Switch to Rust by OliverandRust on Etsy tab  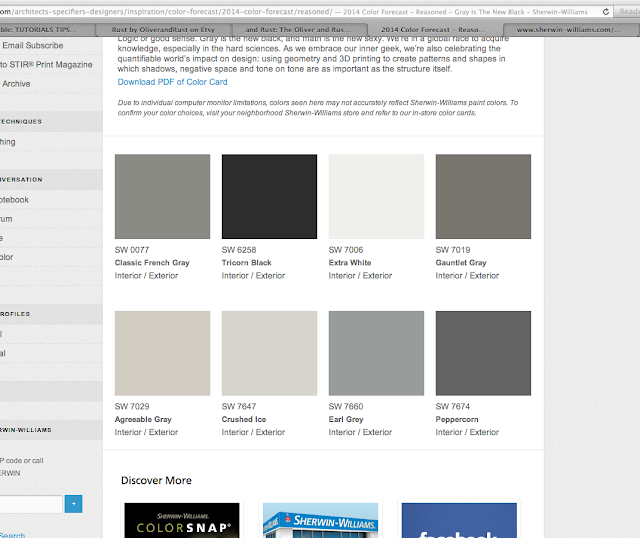pyautogui.click(x=163, y=30)
